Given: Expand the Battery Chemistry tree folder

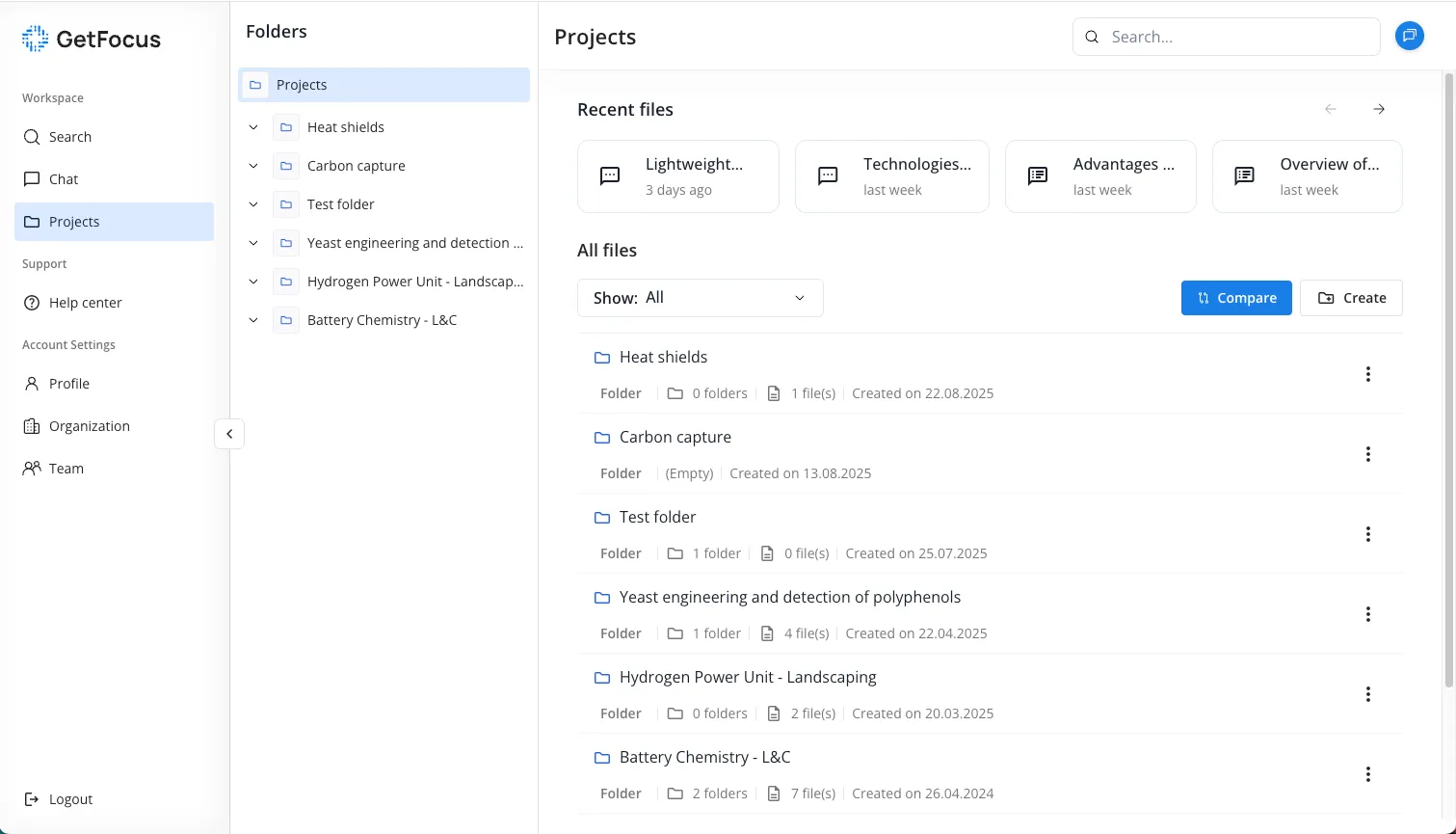Looking at the screenshot, I should tap(253, 320).
